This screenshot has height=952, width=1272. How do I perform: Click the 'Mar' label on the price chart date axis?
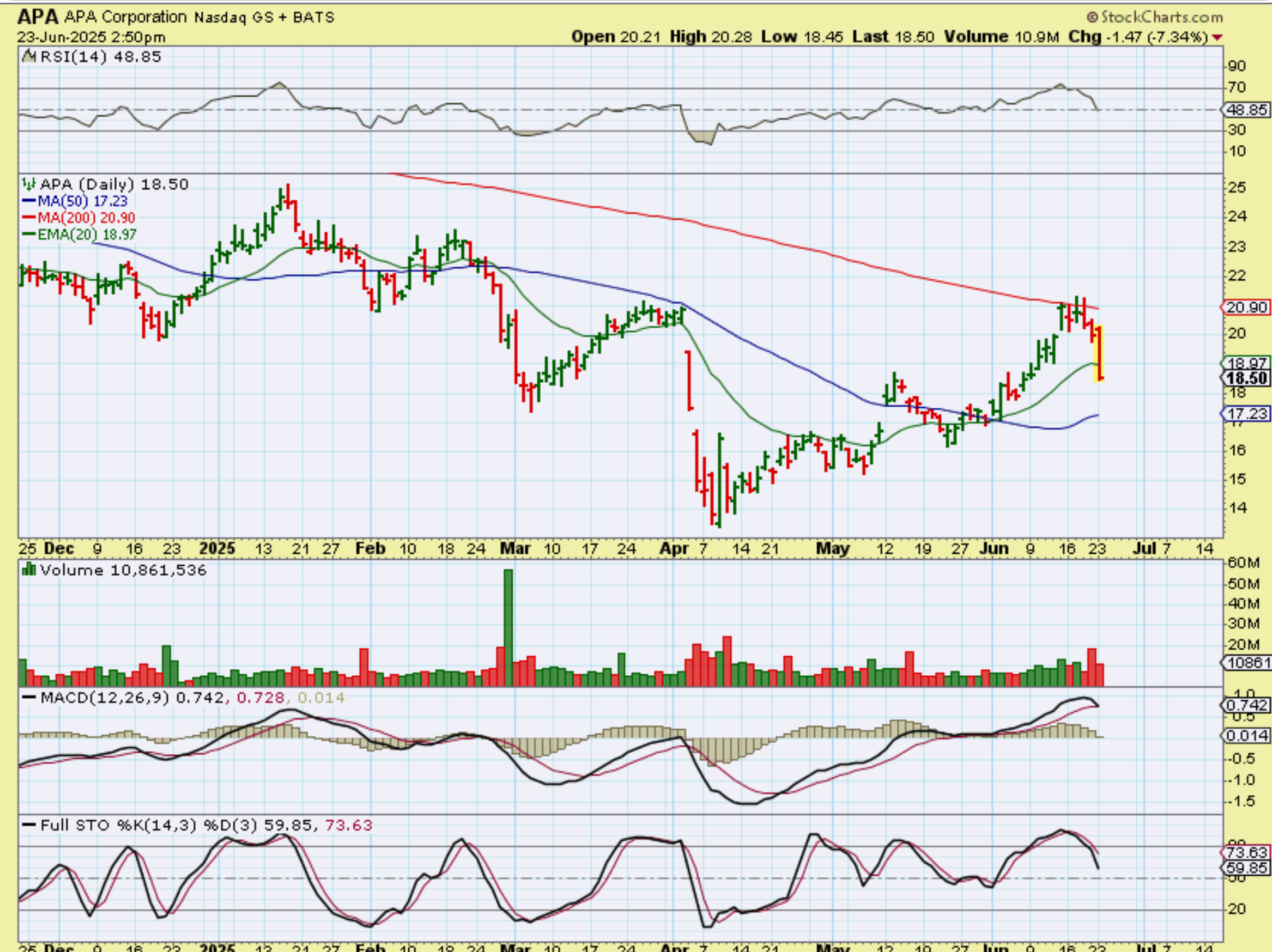pos(515,548)
